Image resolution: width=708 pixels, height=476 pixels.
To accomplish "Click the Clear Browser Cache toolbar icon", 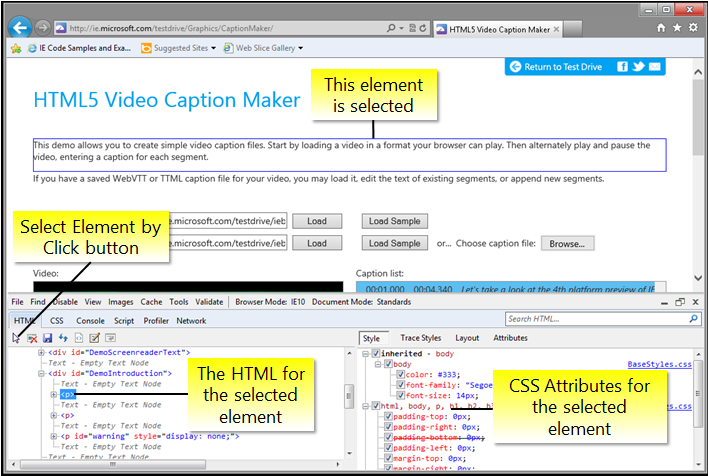I will click(32, 338).
